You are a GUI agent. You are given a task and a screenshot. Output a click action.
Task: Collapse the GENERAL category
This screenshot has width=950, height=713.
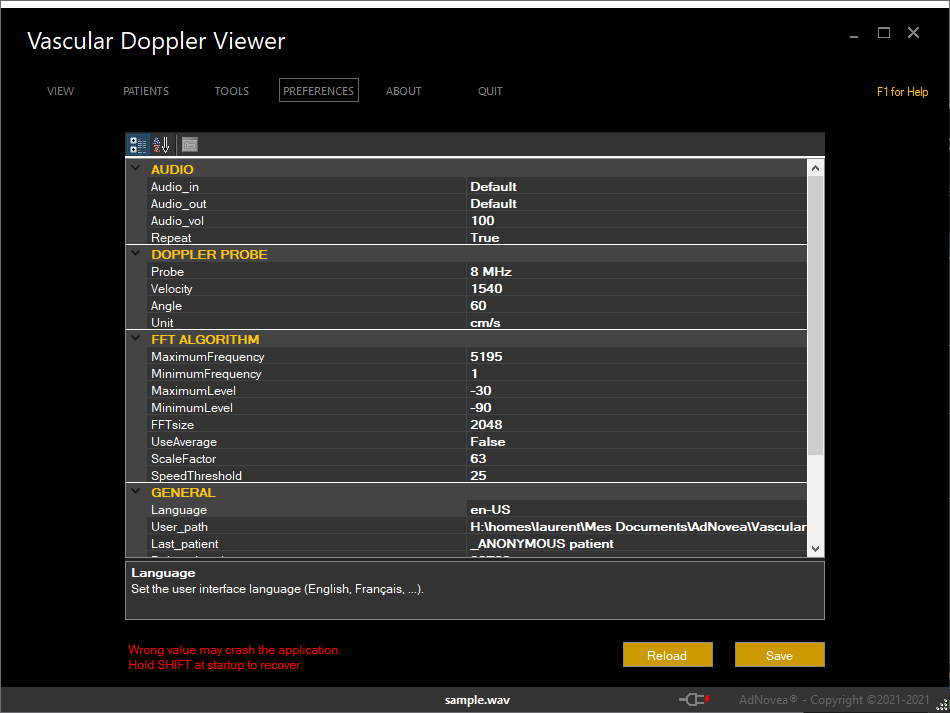136,491
